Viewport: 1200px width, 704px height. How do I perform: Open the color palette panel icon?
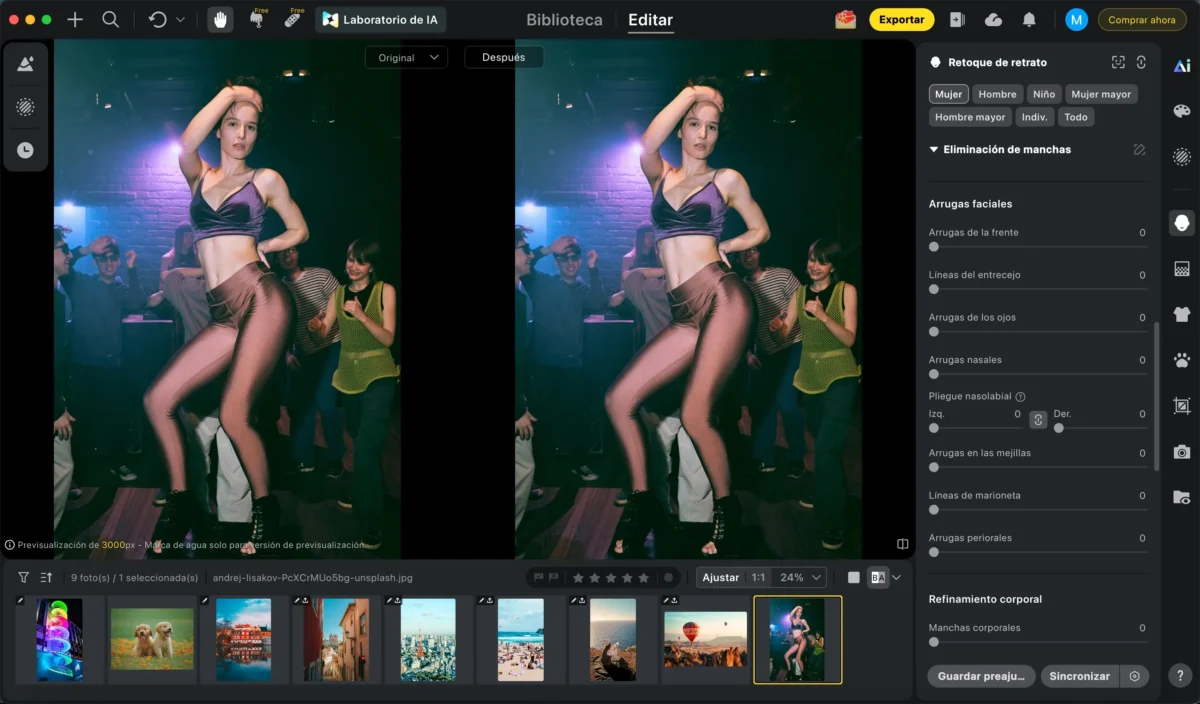point(1182,111)
